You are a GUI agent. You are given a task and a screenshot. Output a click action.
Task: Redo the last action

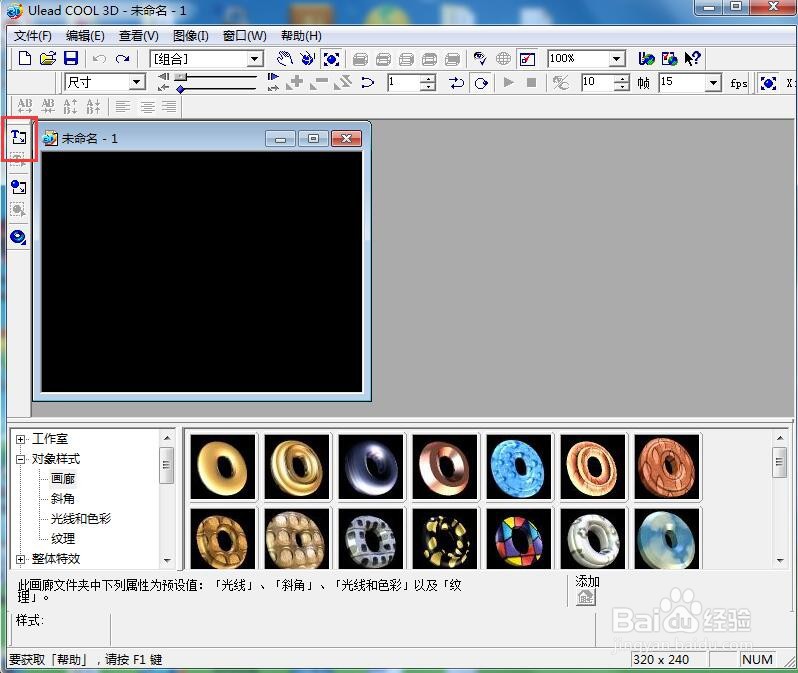pyautogui.click(x=122, y=59)
